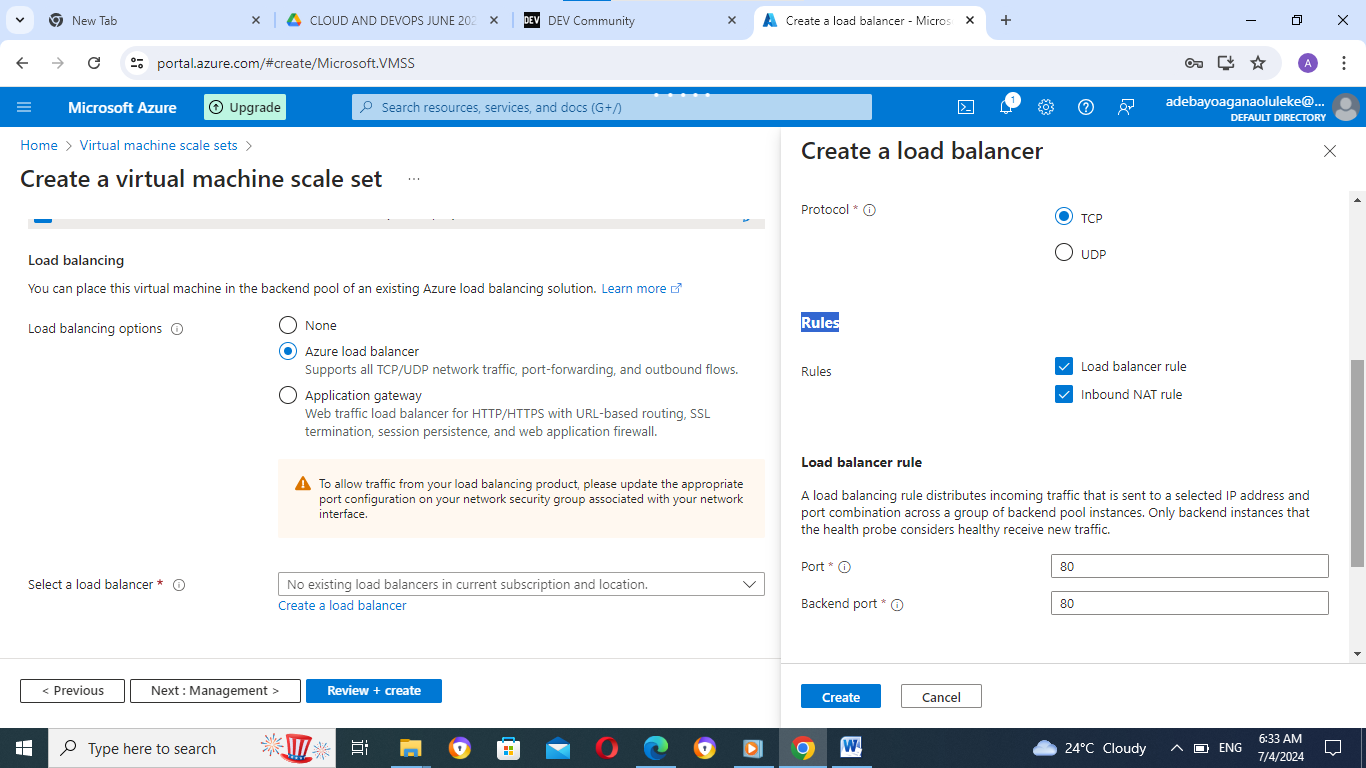Cancel the load balancer creation

[941, 697]
